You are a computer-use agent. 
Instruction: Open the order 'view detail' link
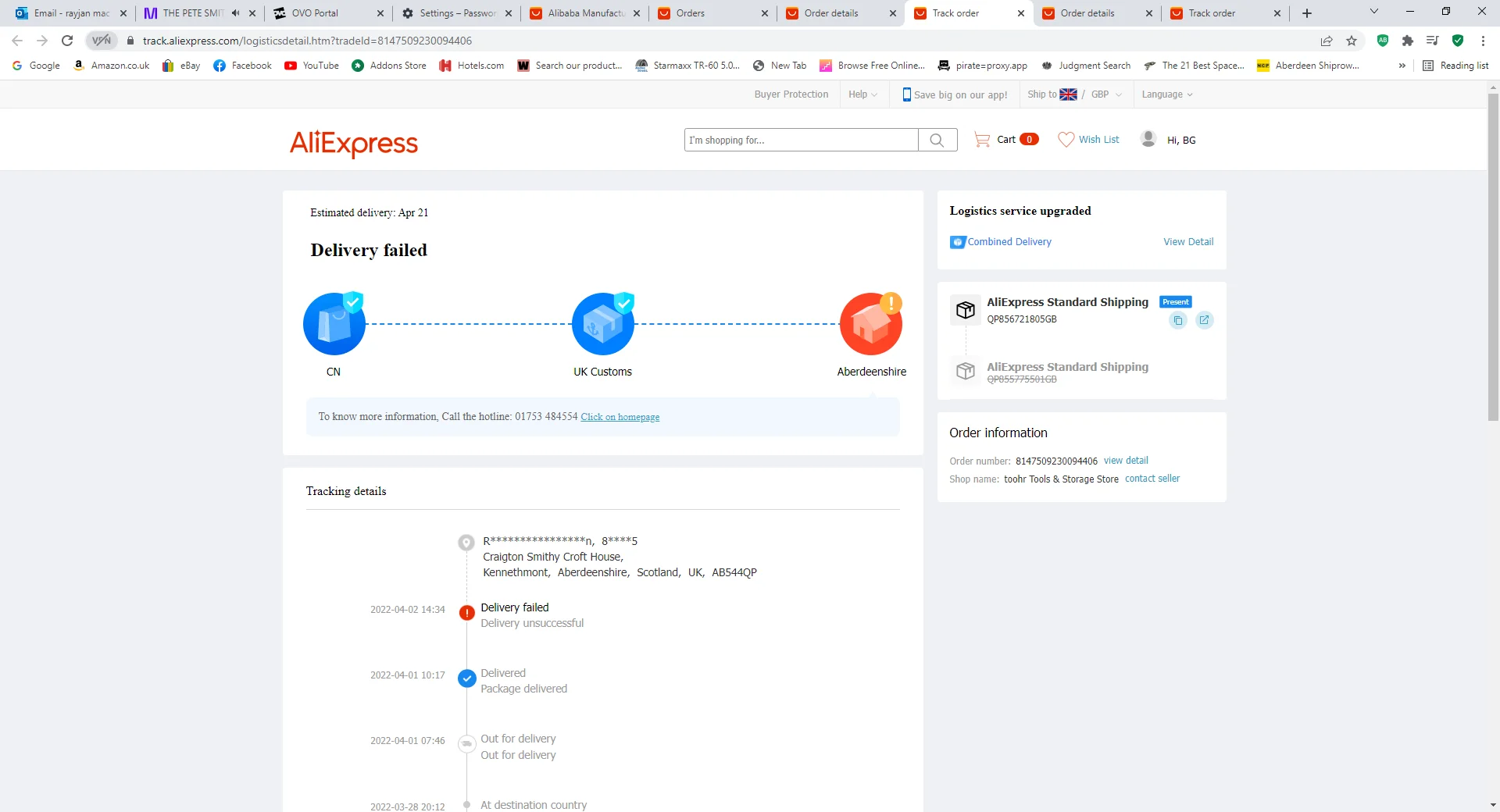(1126, 461)
